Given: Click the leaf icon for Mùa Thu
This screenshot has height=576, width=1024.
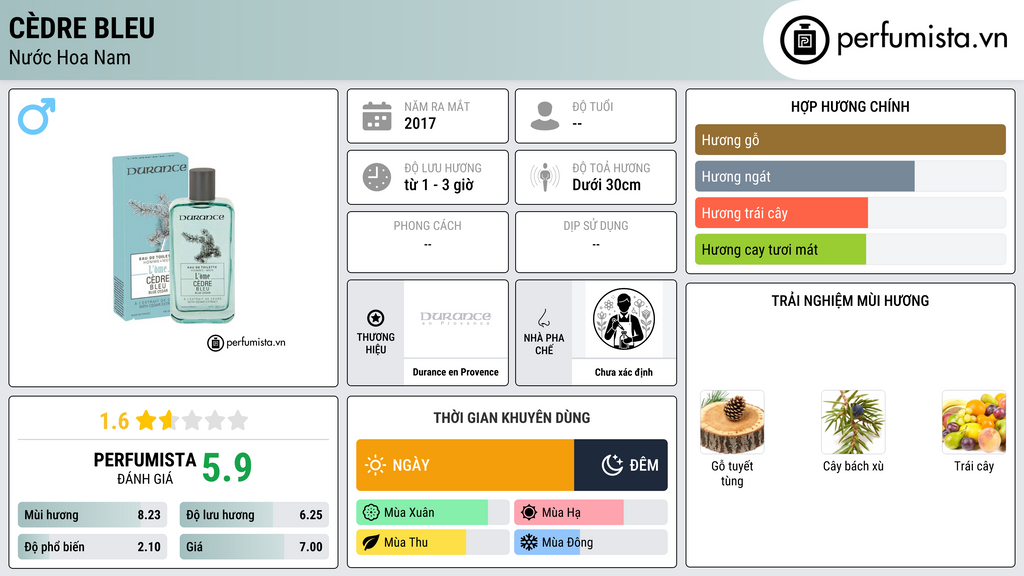Looking at the screenshot, I should (x=371, y=542).
